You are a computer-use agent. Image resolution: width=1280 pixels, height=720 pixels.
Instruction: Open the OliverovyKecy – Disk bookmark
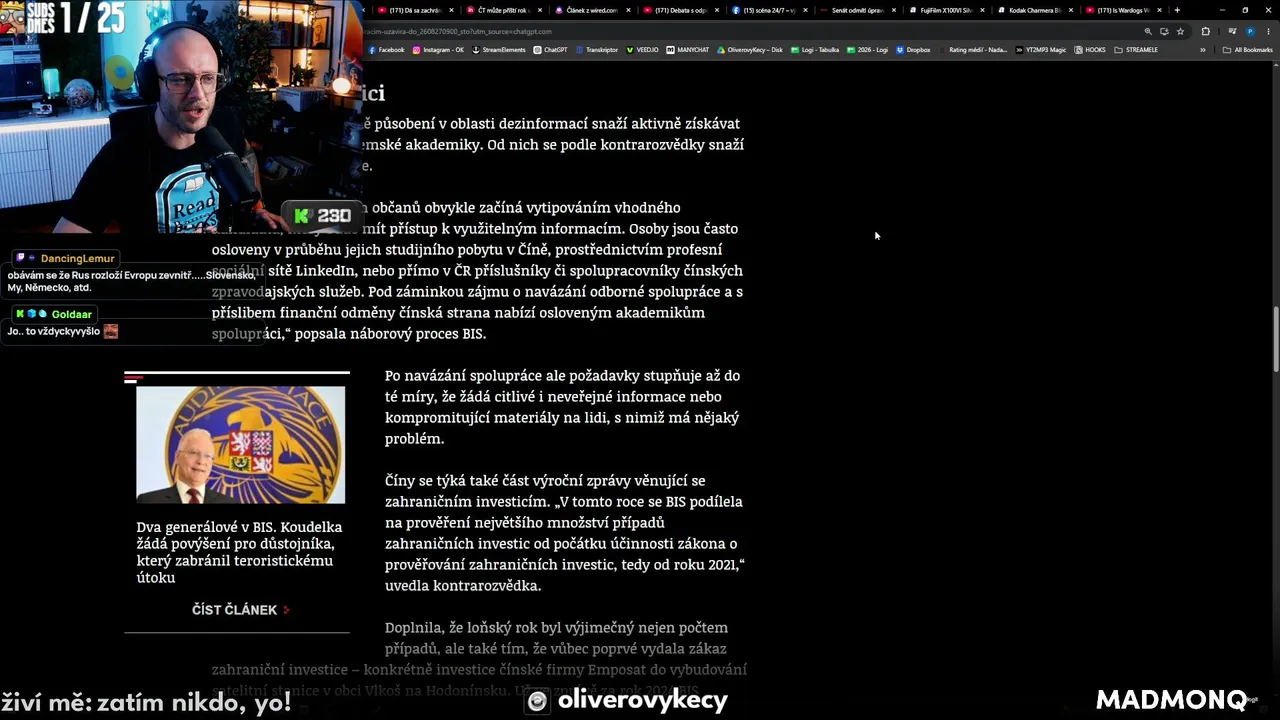(750, 50)
